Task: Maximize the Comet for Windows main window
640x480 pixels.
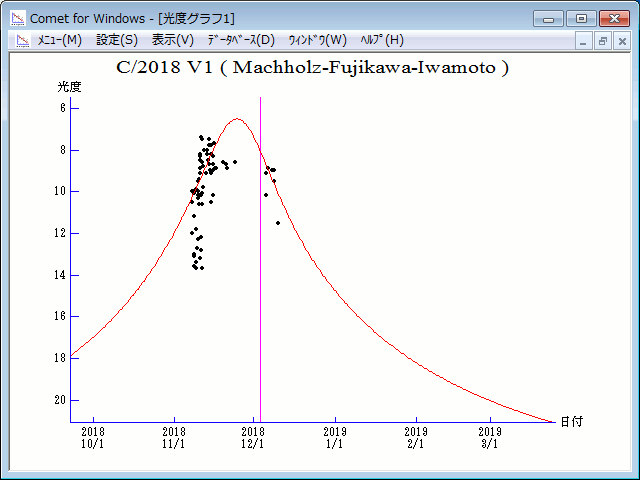Action: (580, 17)
